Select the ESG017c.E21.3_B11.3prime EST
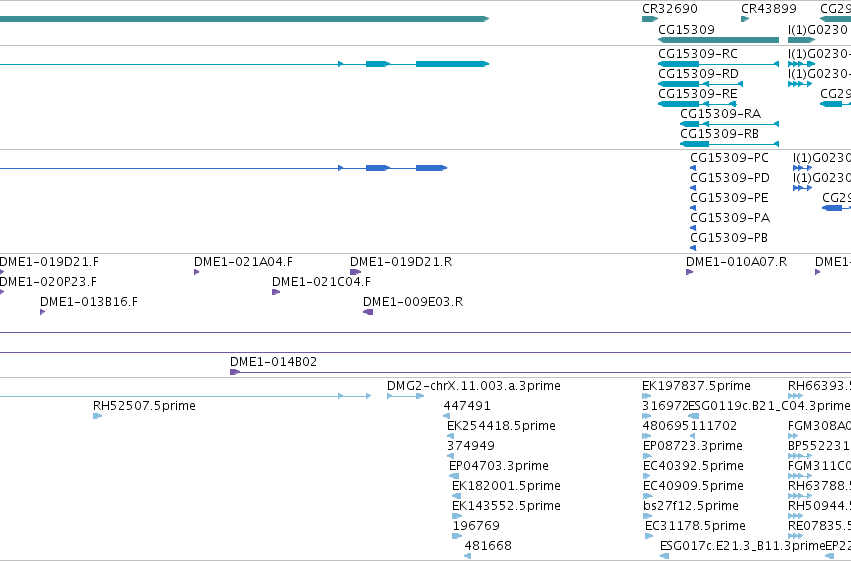 tap(742, 546)
